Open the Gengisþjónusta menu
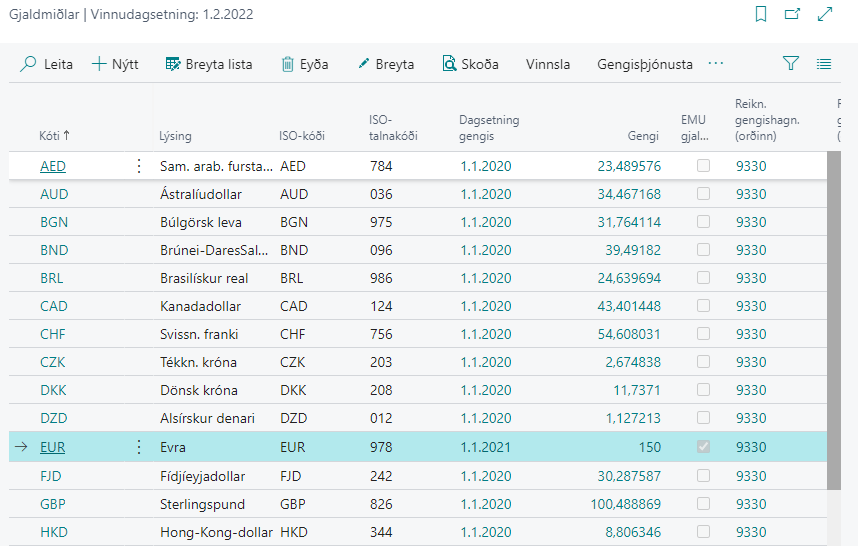The height and width of the screenshot is (546, 858). click(644, 64)
